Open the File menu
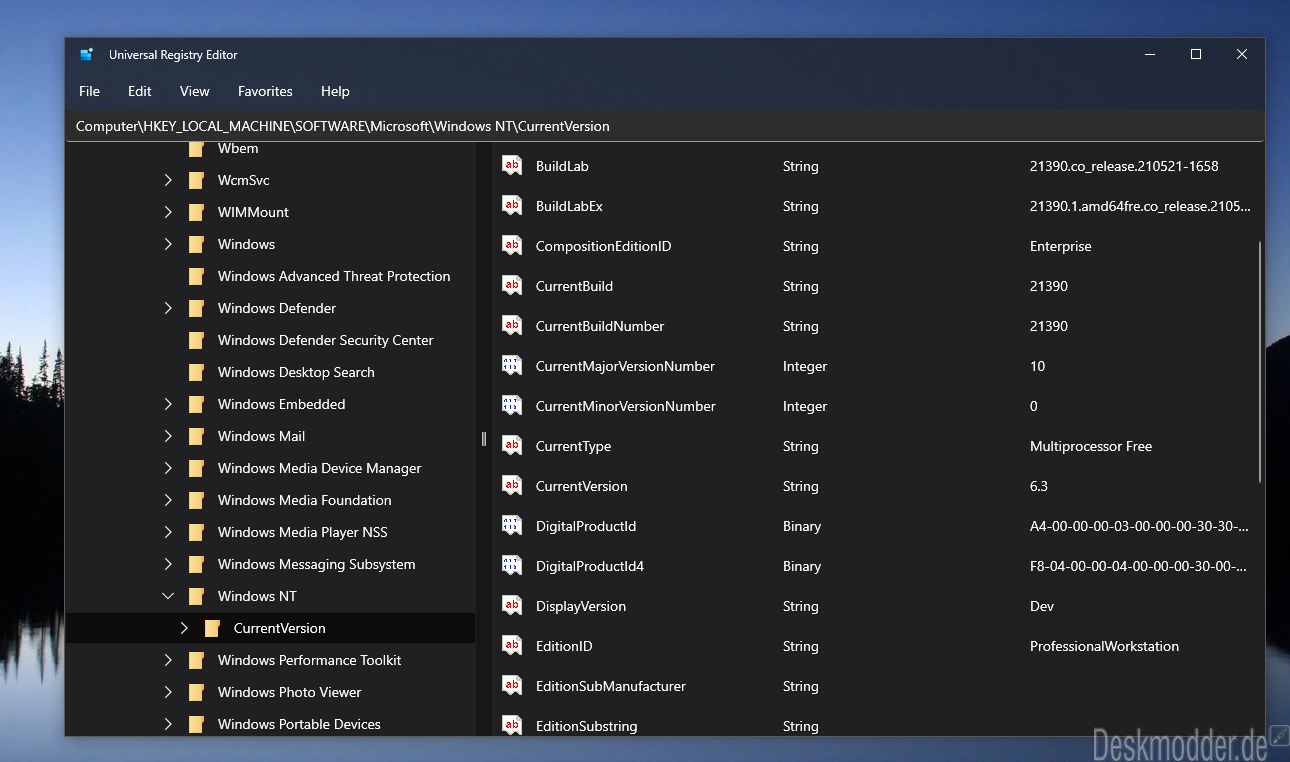Screen dimensions: 1290x762 89,91
